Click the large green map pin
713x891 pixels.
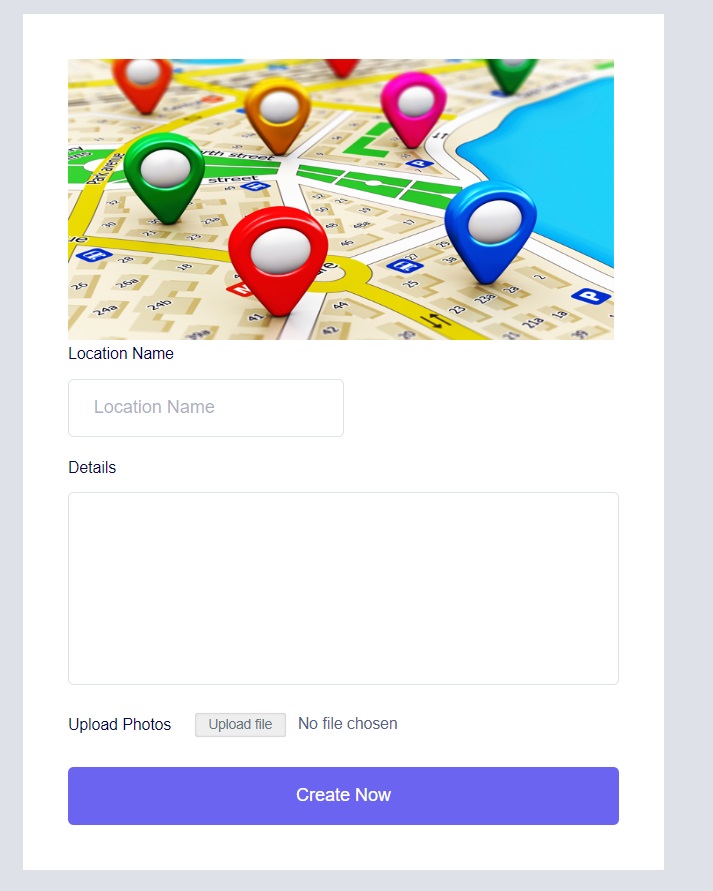(x=165, y=177)
